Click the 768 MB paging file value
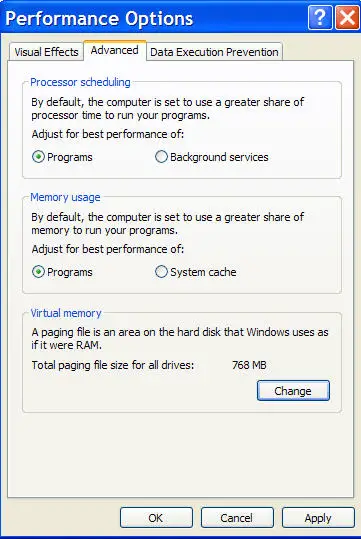The height and width of the screenshot is (539, 361). click(x=249, y=365)
